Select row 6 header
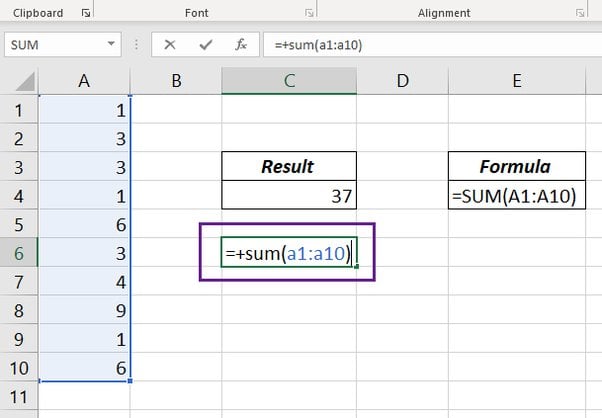 coord(19,254)
